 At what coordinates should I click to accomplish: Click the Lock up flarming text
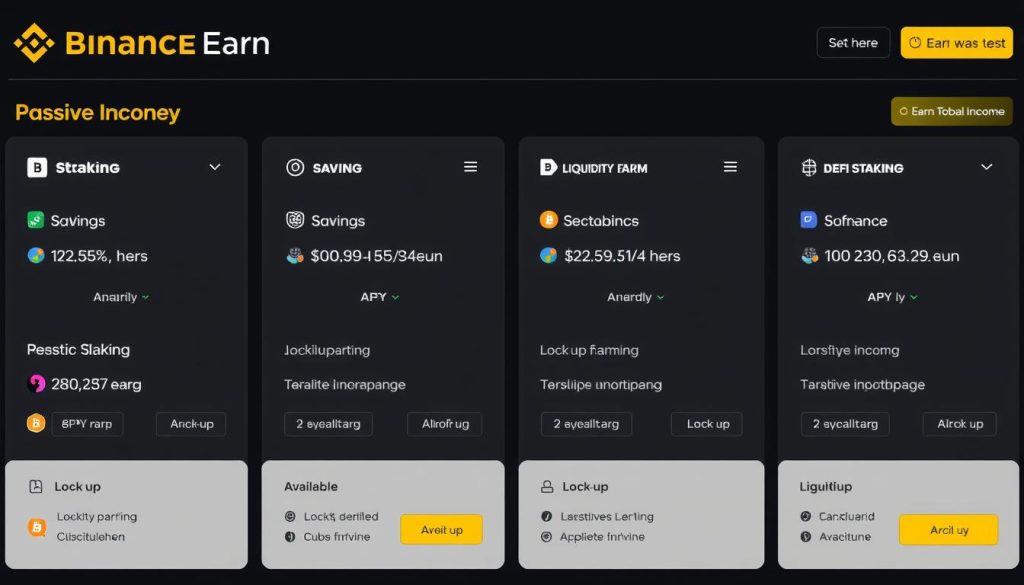tap(589, 351)
